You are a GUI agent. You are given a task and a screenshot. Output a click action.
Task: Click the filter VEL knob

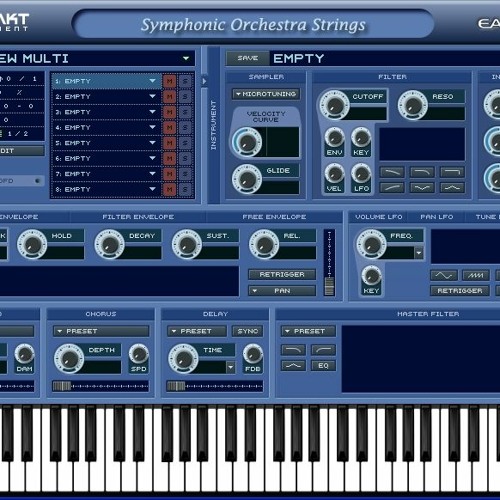tap(334, 174)
